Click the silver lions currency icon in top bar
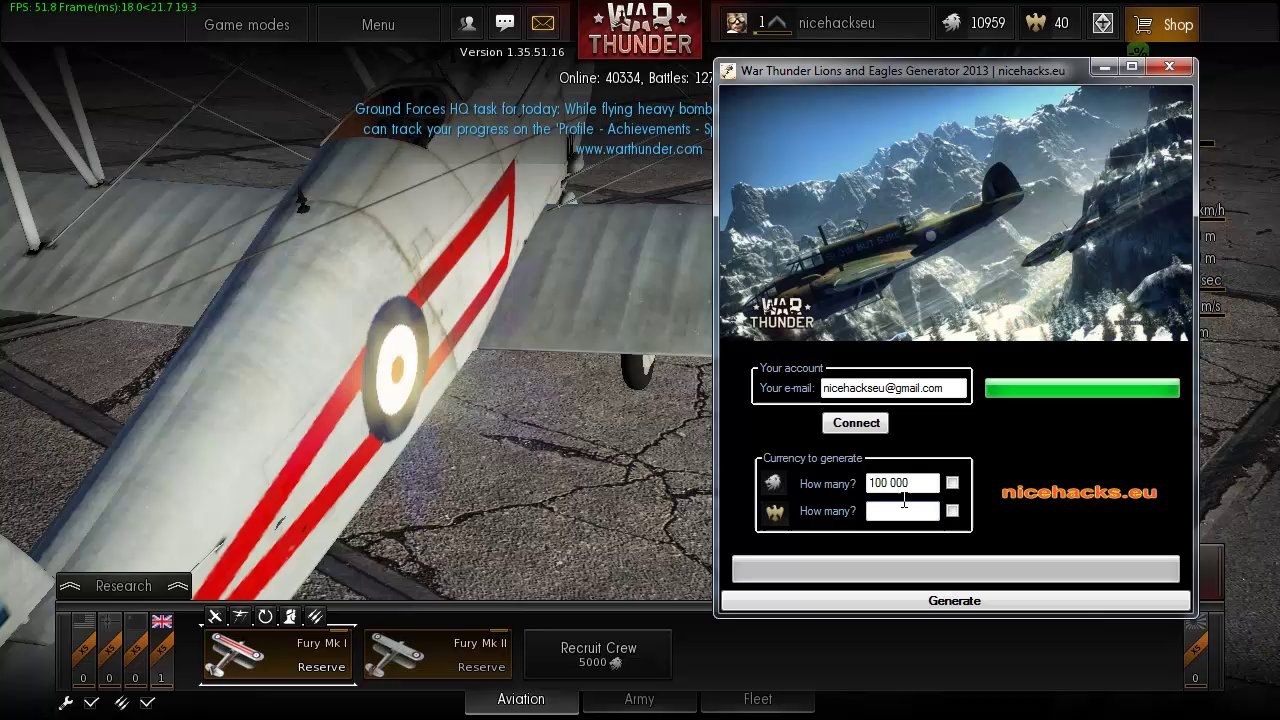Image resolution: width=1280 pixels, height=720 pixels. 951,23
